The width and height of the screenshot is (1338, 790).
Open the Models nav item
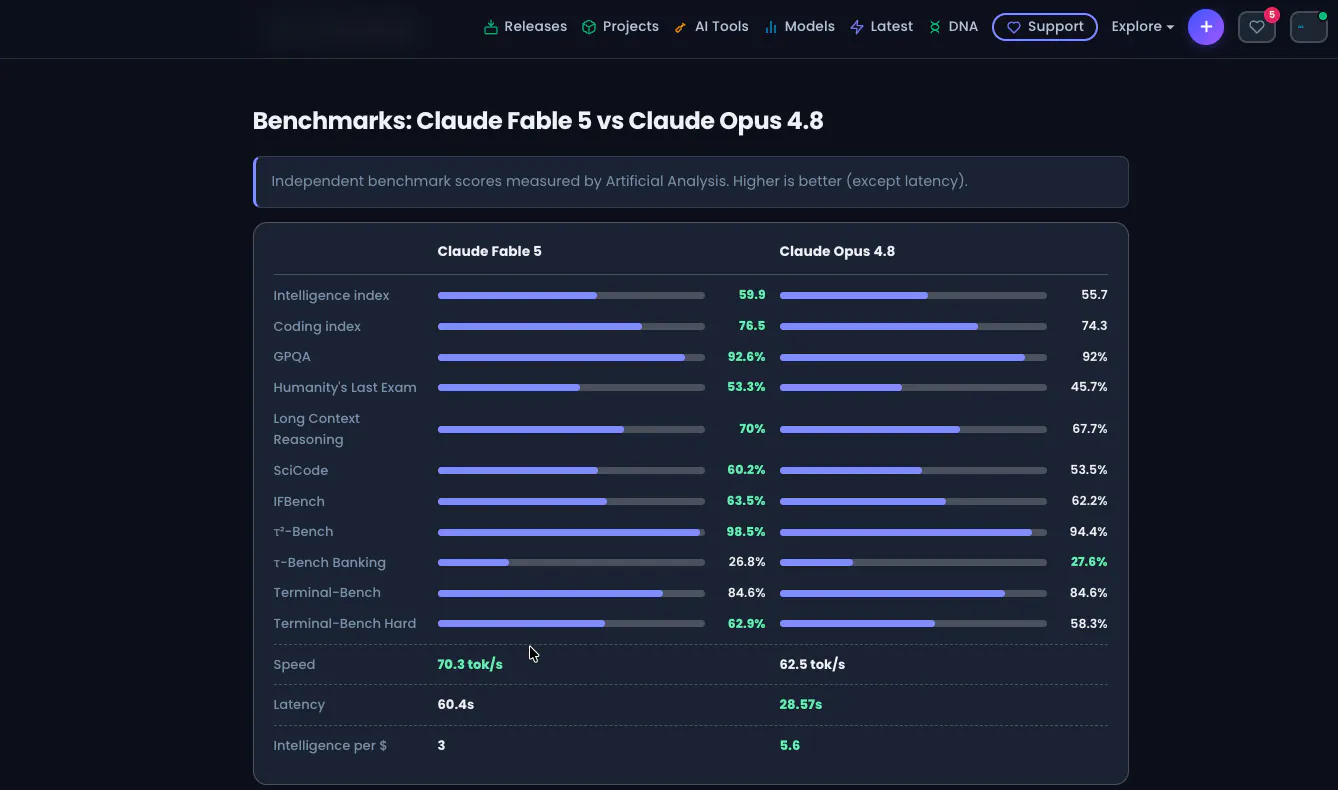point(799,27)
